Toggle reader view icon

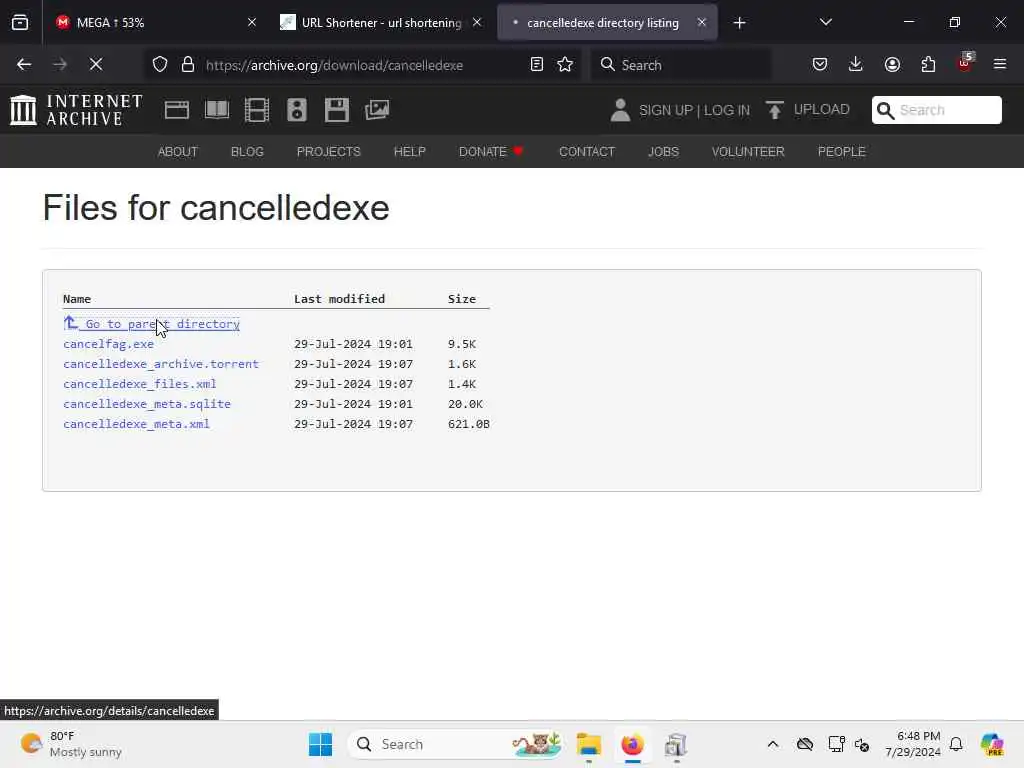click(x=537, y=65)
